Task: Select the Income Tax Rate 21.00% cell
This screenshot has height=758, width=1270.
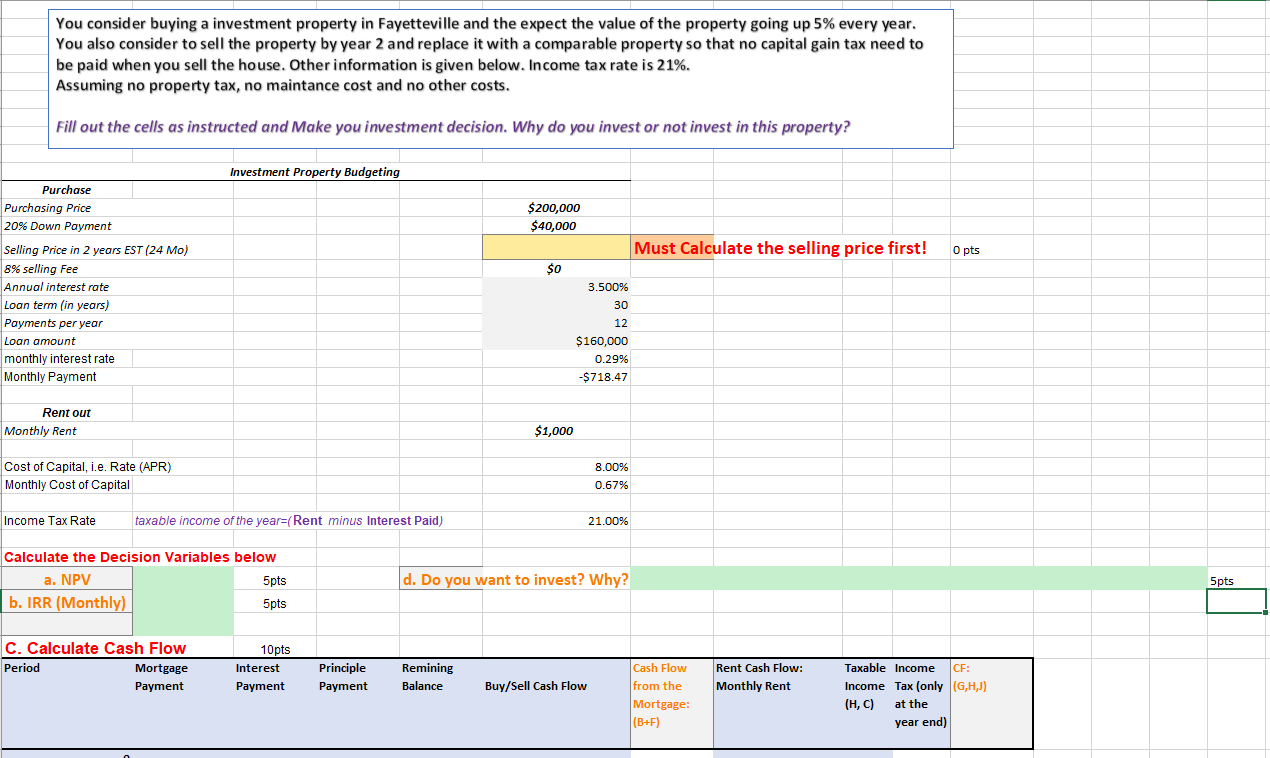Action: 555,520
